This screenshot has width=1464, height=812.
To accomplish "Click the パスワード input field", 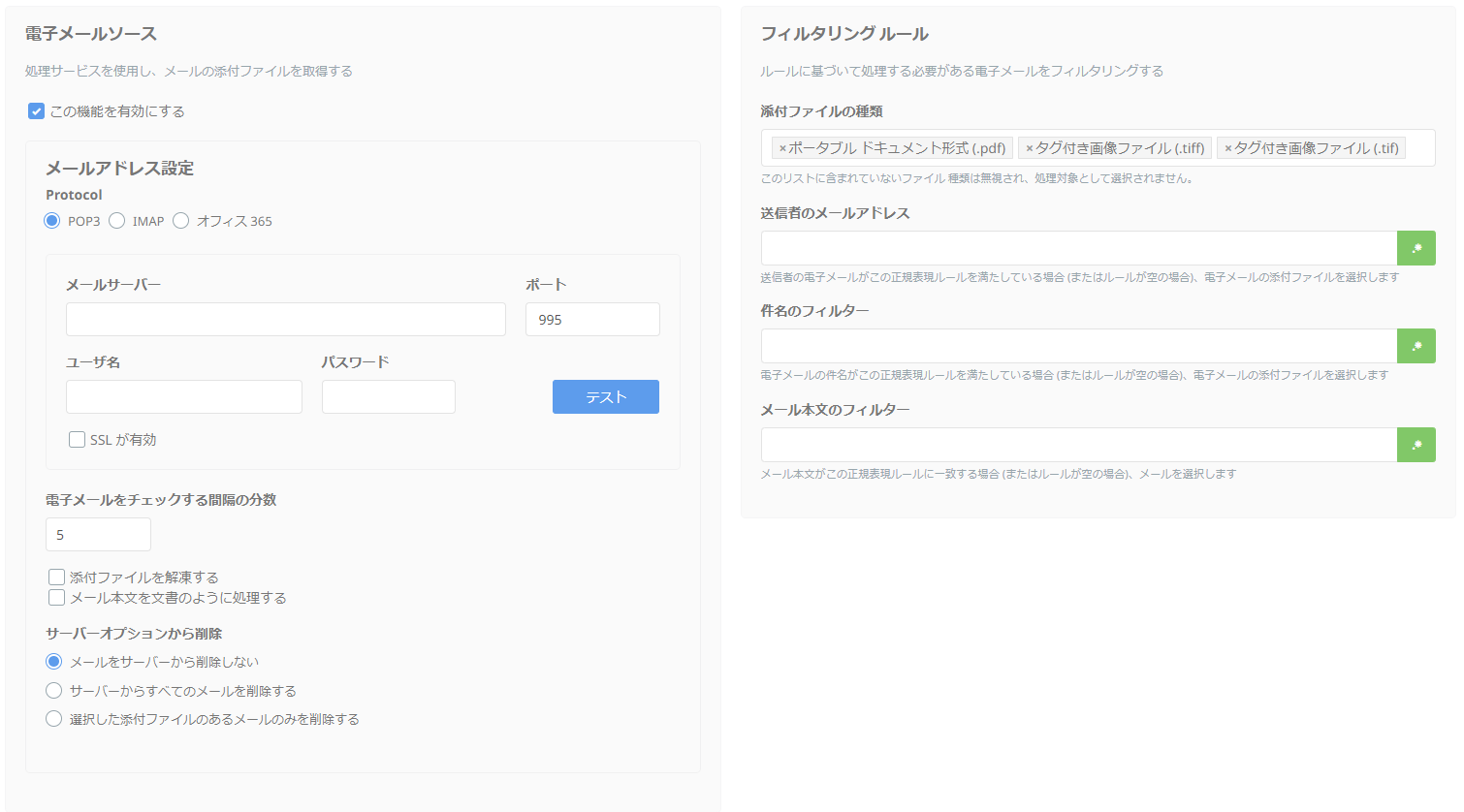I will [388, 397].
